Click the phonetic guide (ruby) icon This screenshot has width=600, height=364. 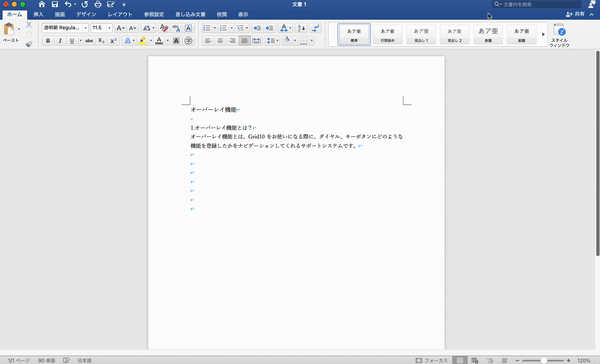tap(176, 28)
